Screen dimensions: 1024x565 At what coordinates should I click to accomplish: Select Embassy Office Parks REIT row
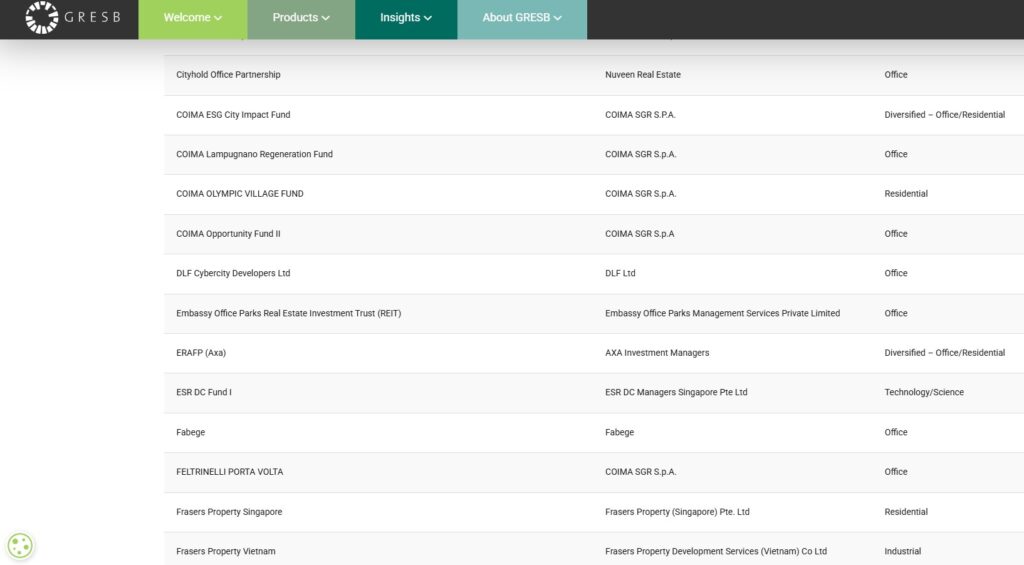click(288, 313)
